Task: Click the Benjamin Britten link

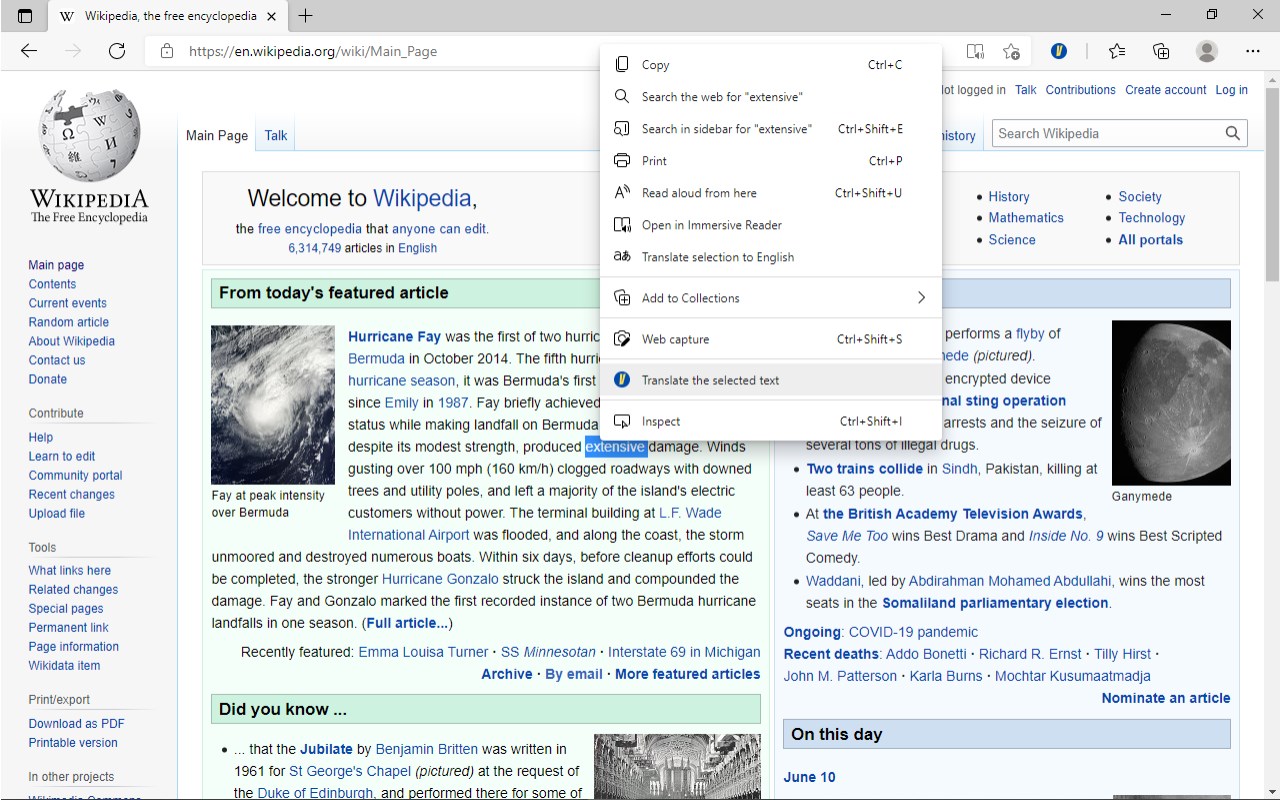Action: (427, 749)
